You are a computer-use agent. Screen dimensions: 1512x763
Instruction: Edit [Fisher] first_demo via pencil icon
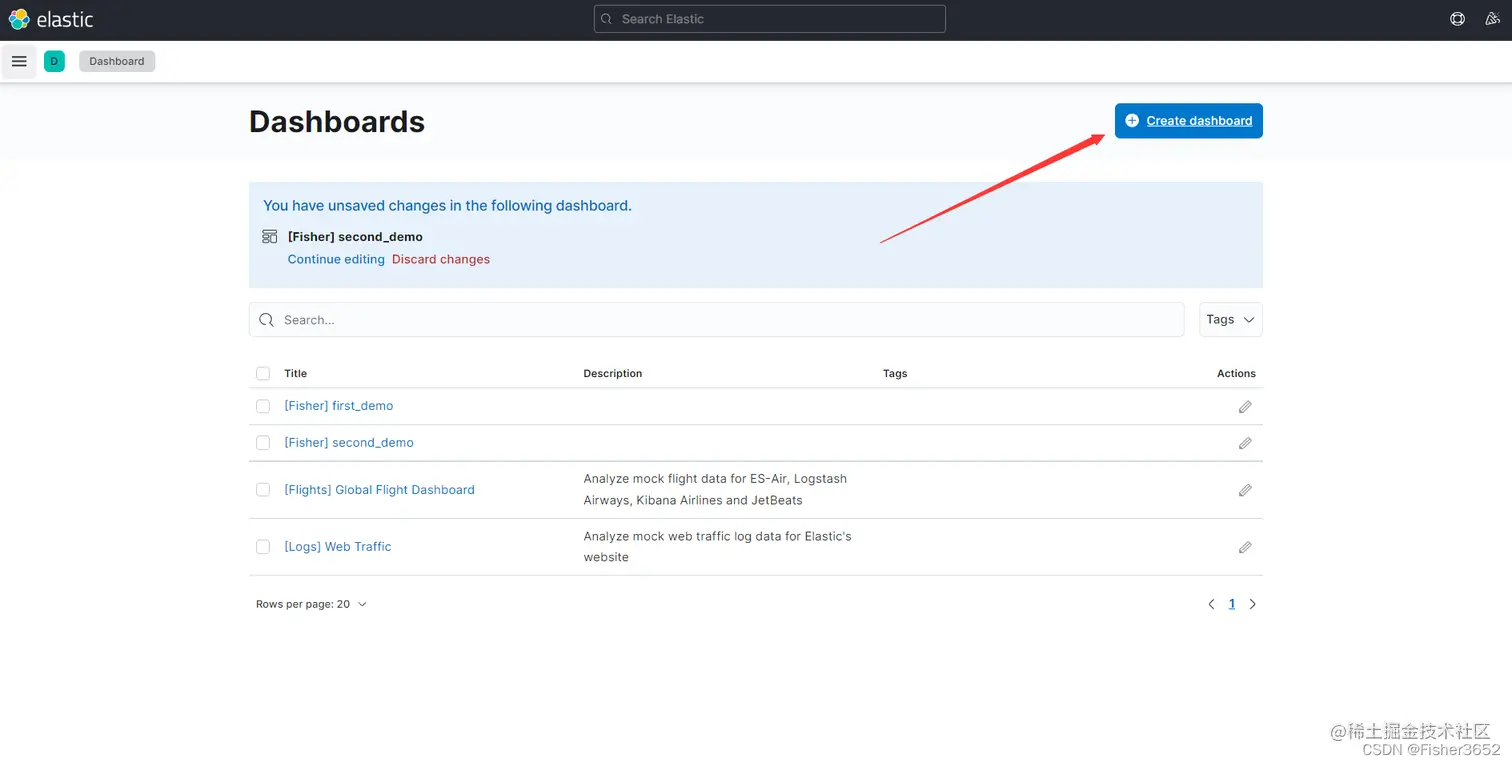coord(1245,407)
